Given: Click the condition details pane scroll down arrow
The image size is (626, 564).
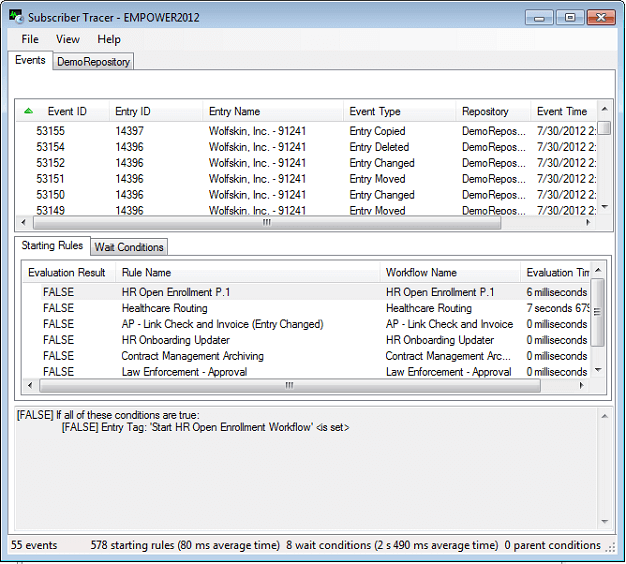Looking at the screenshot, I should 605,522.
